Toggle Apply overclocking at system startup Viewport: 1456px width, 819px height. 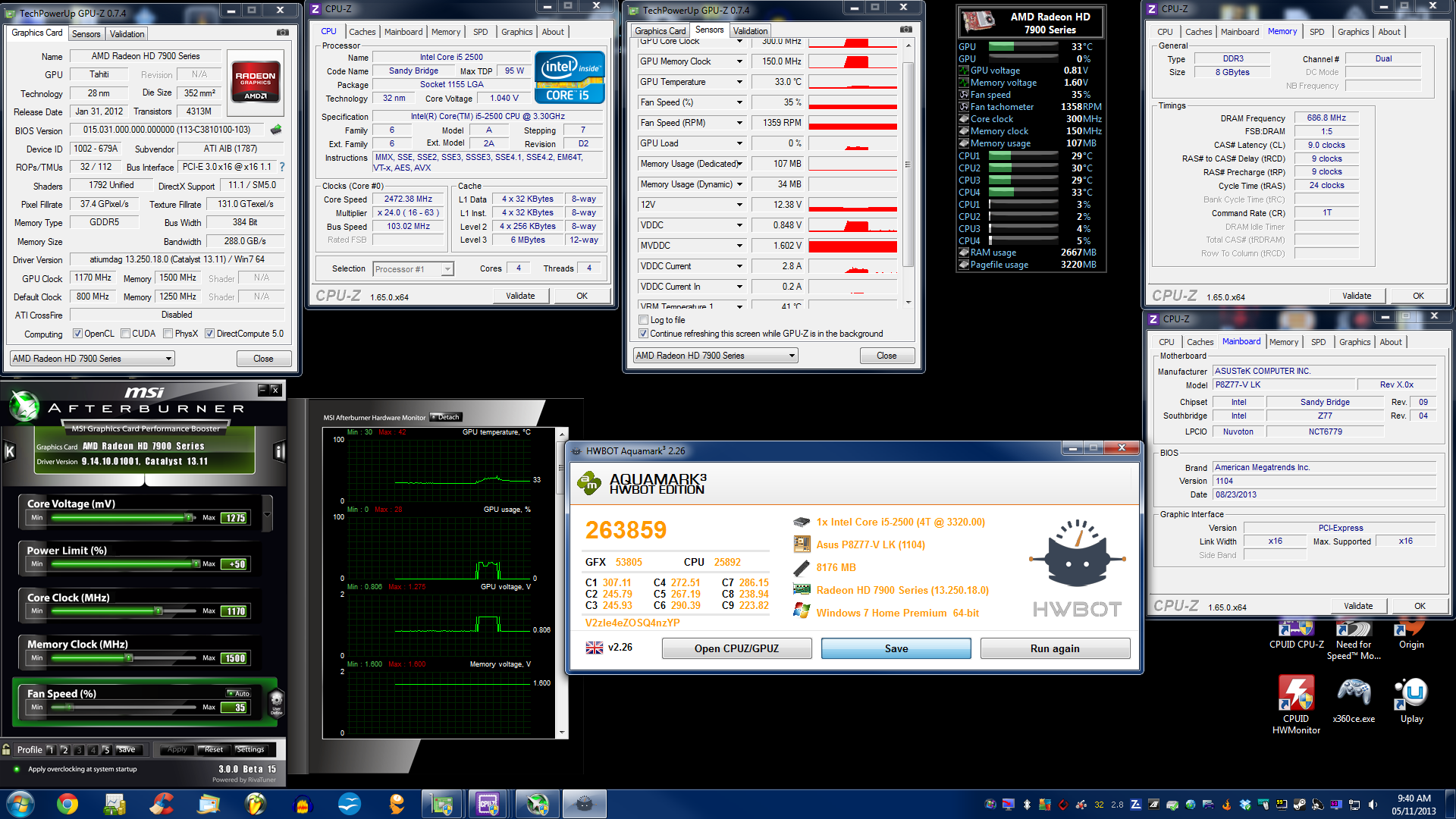17,769
